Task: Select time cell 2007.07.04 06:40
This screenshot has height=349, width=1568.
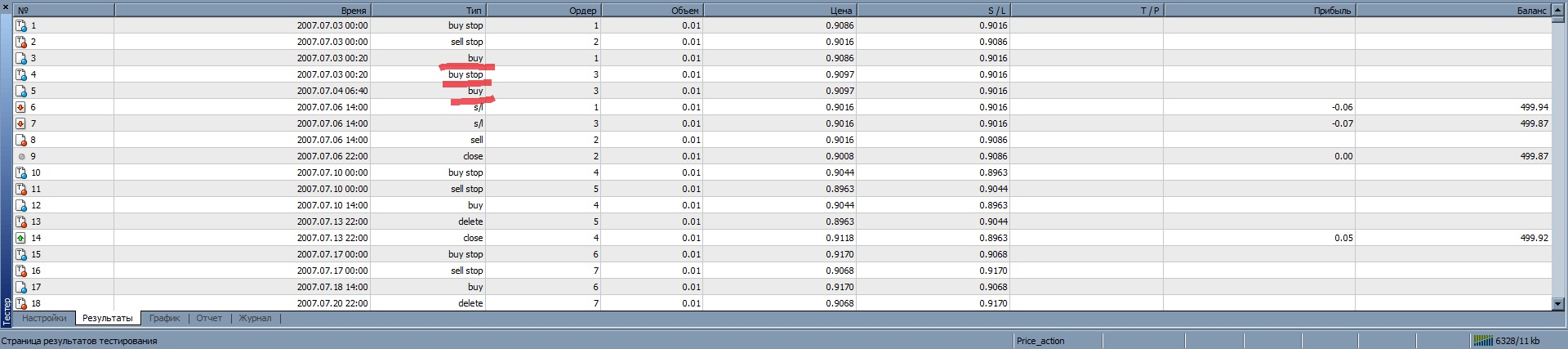Action: point(332,91)
